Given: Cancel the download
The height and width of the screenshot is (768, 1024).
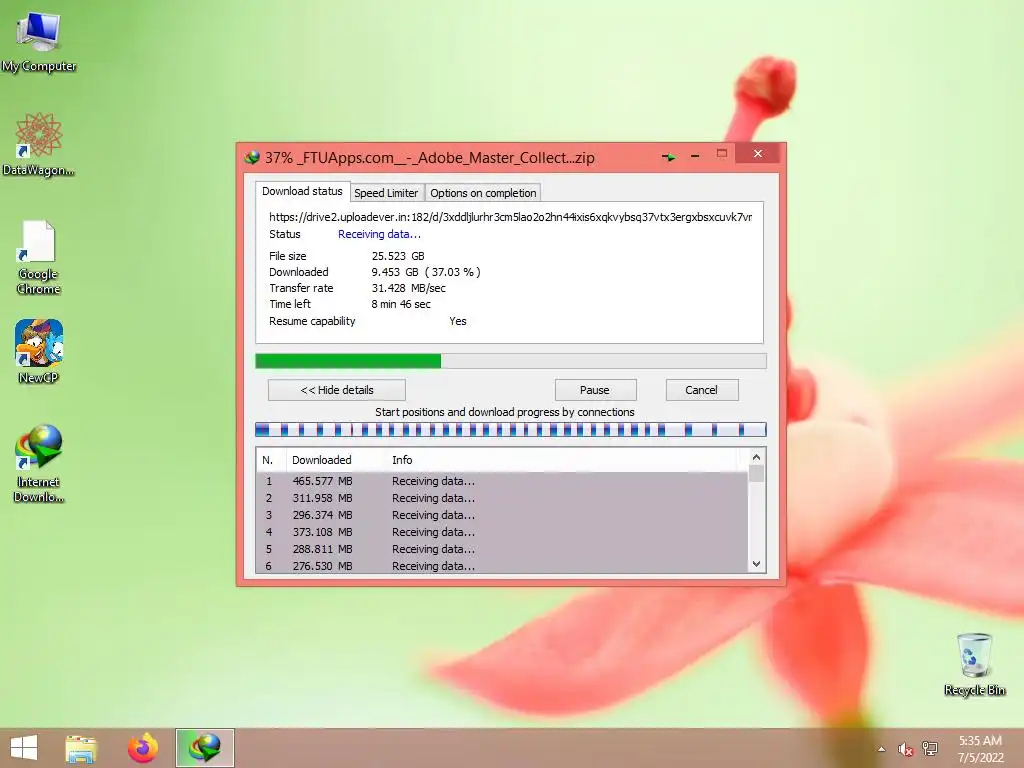Looking at the screenshot, I should [x=702, y=390].
